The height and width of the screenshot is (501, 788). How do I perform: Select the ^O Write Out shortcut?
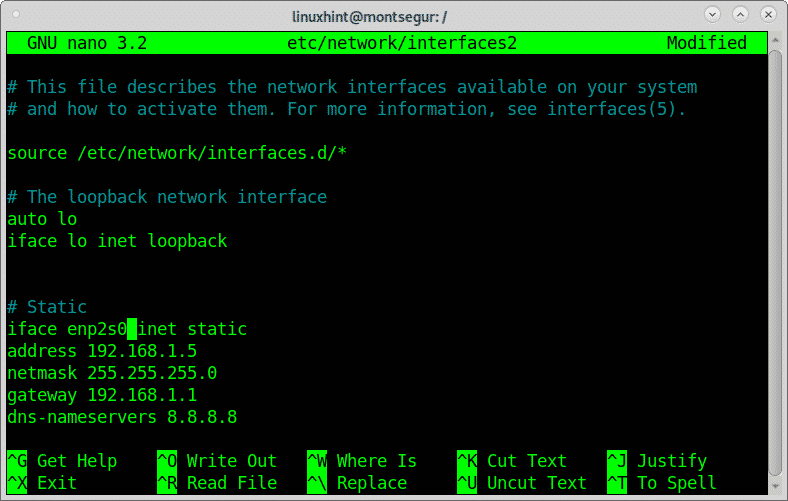216,461
